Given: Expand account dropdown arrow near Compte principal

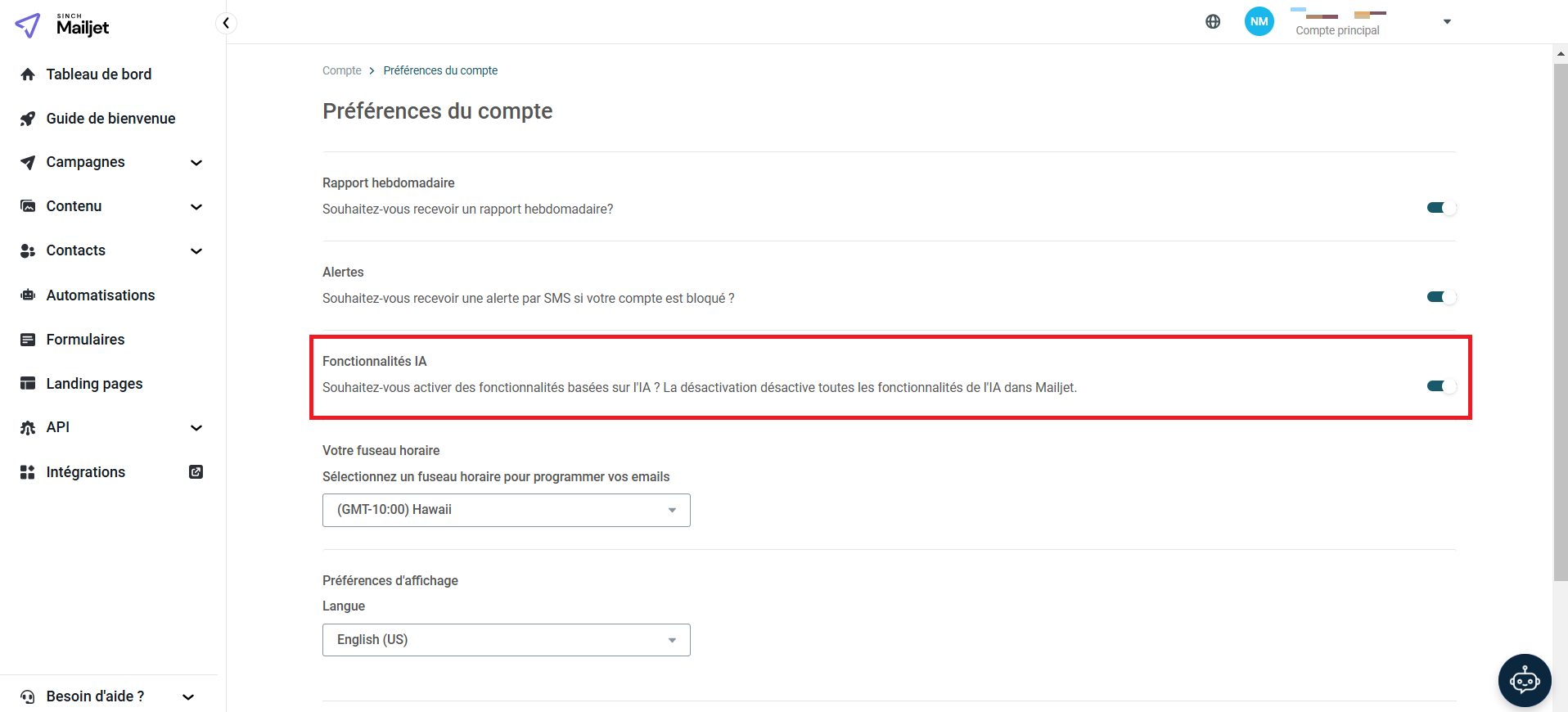Looking at the screenshot, I should tap(1447, 22).
